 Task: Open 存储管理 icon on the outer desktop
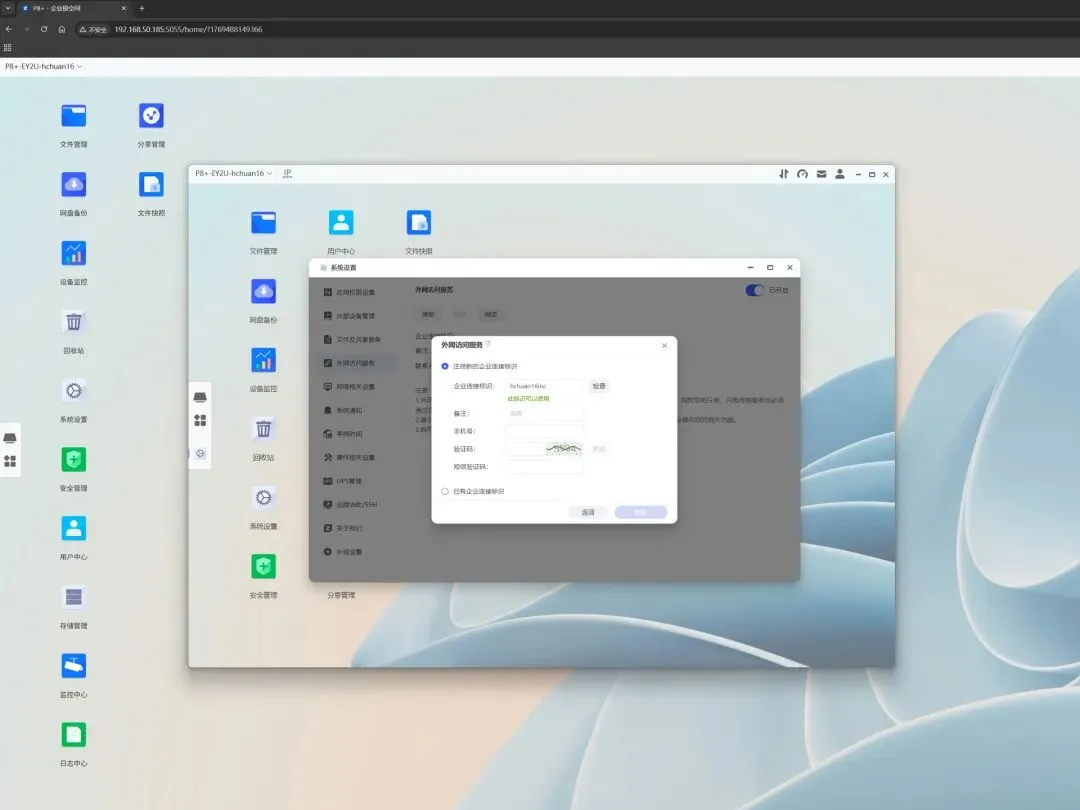74,597
